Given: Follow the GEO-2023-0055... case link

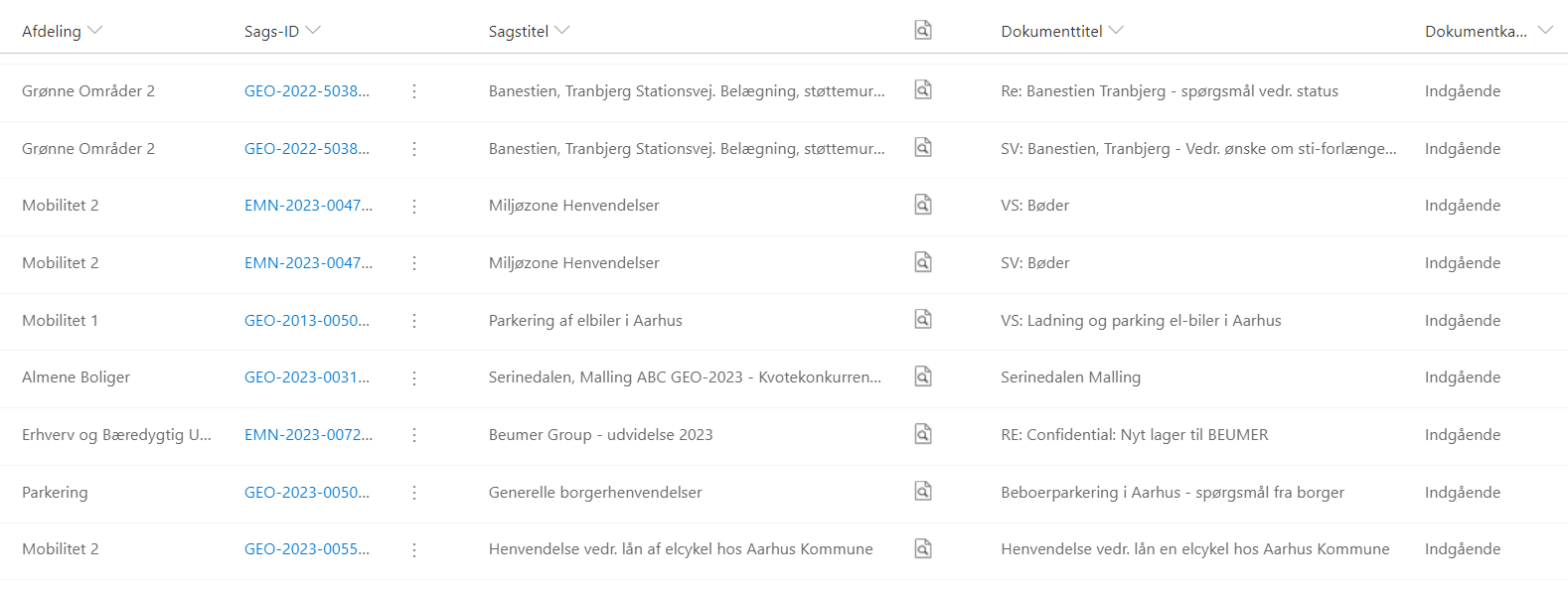Looking at the screenshot, I should point(307,549).
